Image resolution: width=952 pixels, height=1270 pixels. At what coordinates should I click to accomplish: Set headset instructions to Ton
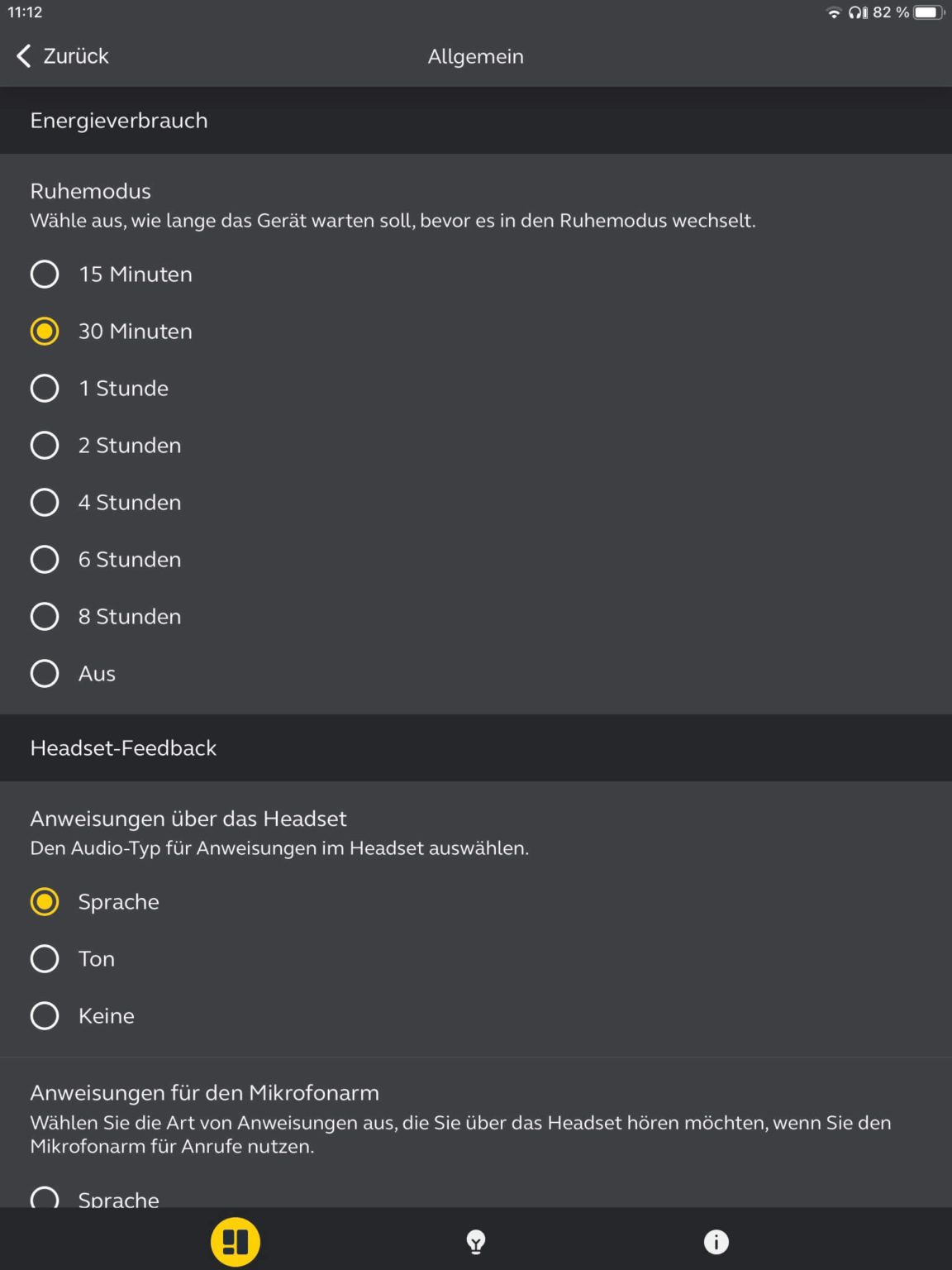tap(45, 959)
